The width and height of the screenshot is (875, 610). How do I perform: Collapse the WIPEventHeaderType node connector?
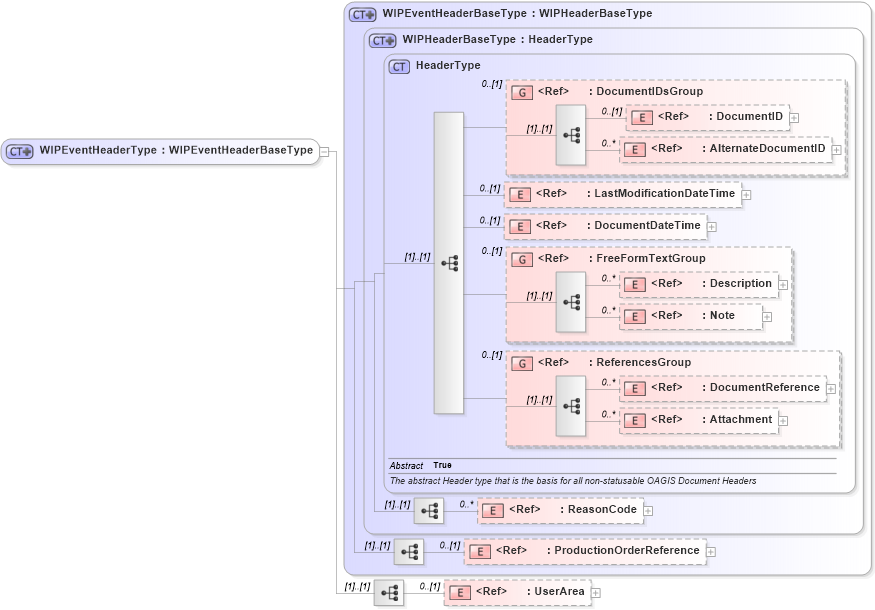pos(325,151)
